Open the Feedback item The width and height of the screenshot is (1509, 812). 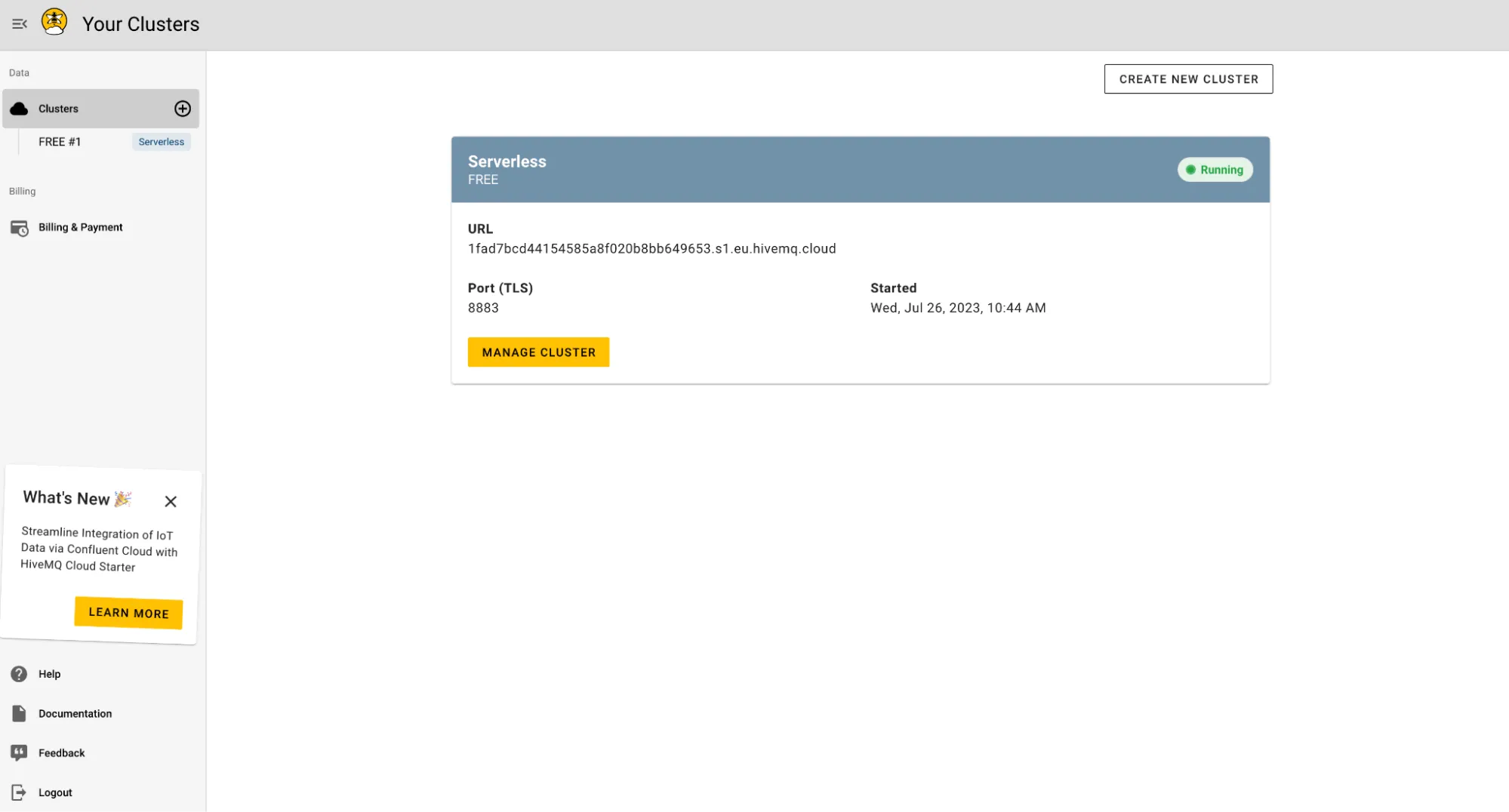(61, 753)
